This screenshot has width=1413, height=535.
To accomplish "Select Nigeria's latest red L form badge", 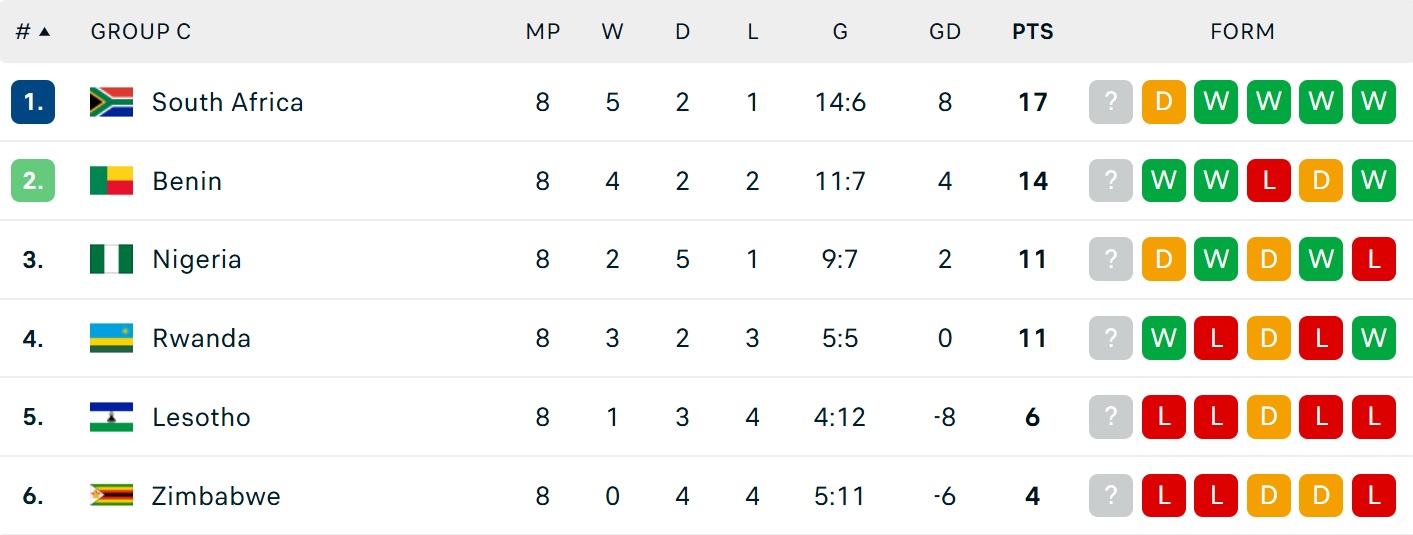I will [x=1374, y=260].
